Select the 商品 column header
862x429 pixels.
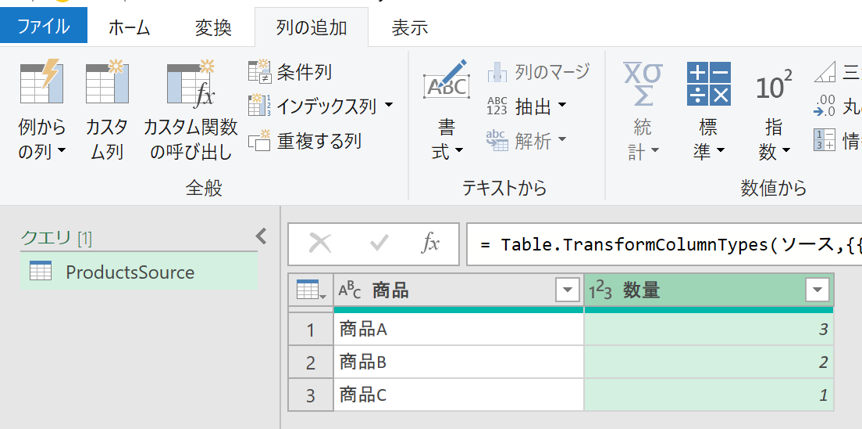[458, 290]
